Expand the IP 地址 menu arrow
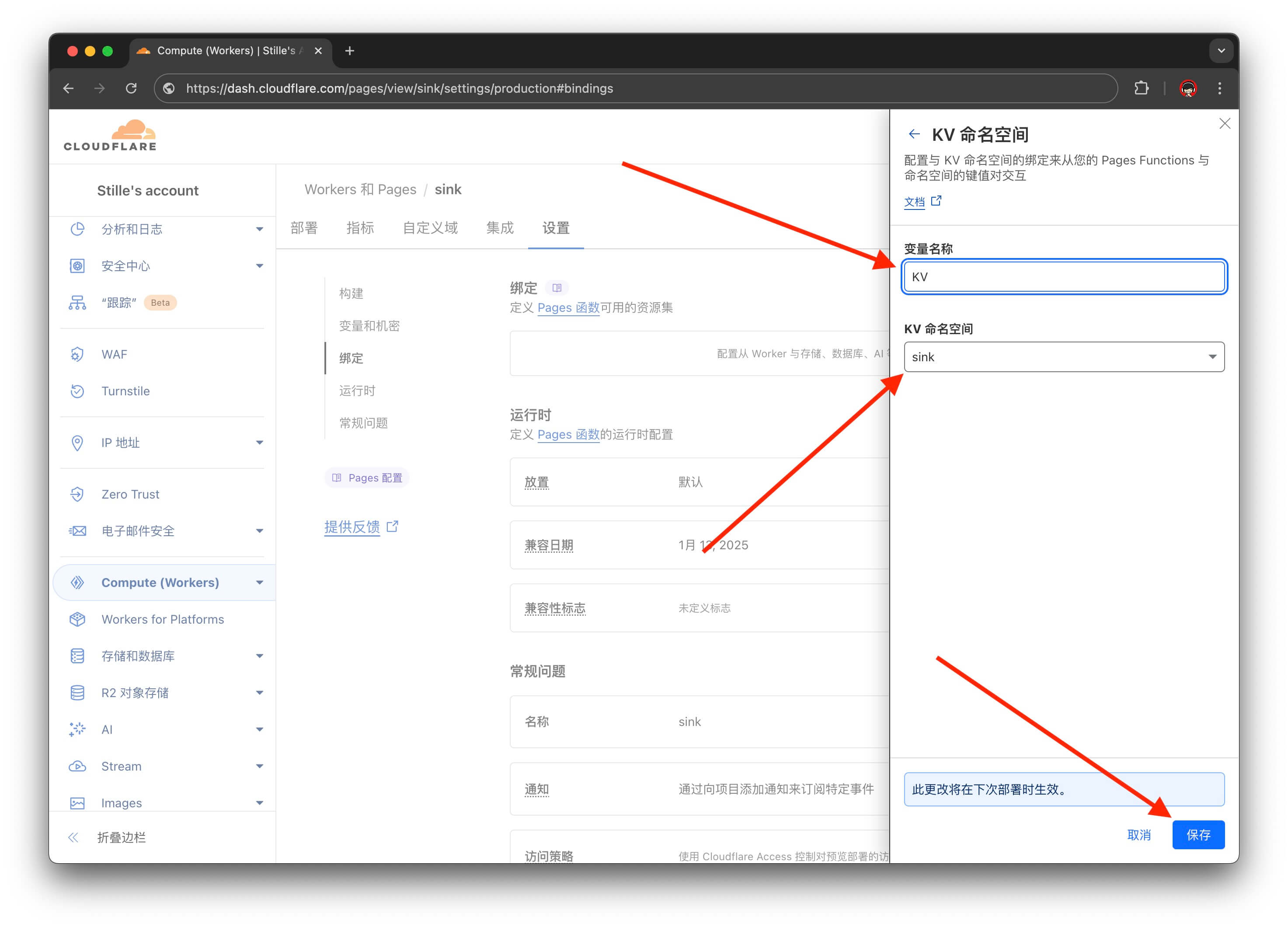 click(260, 443)
